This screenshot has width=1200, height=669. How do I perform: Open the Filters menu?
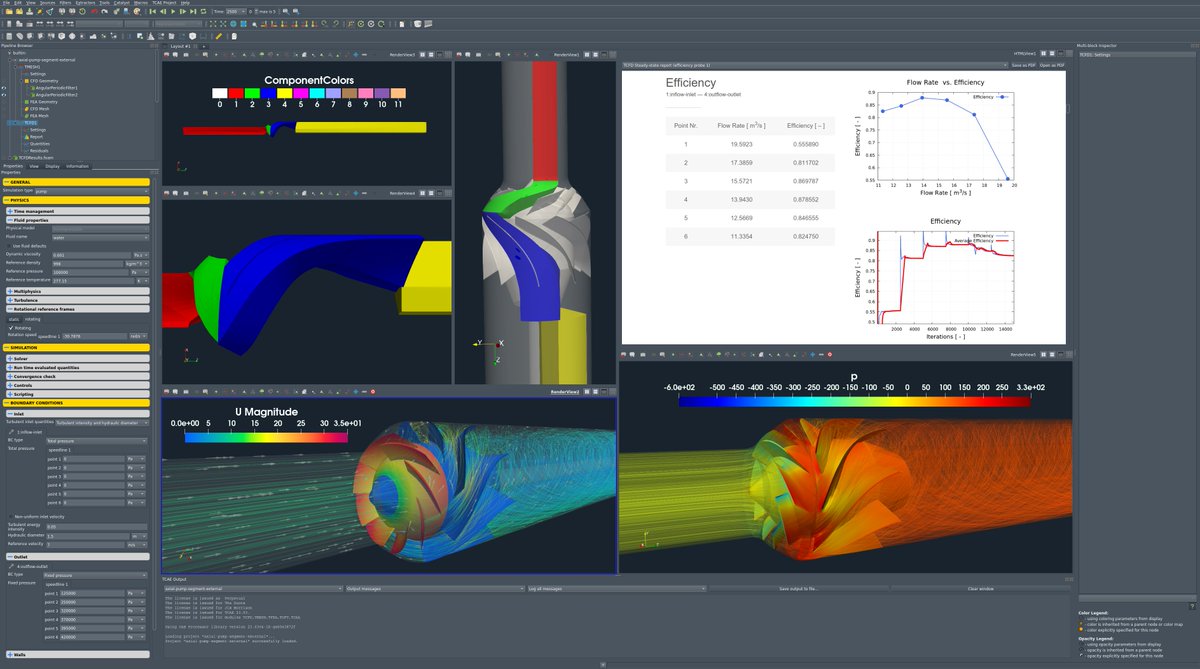62,3
